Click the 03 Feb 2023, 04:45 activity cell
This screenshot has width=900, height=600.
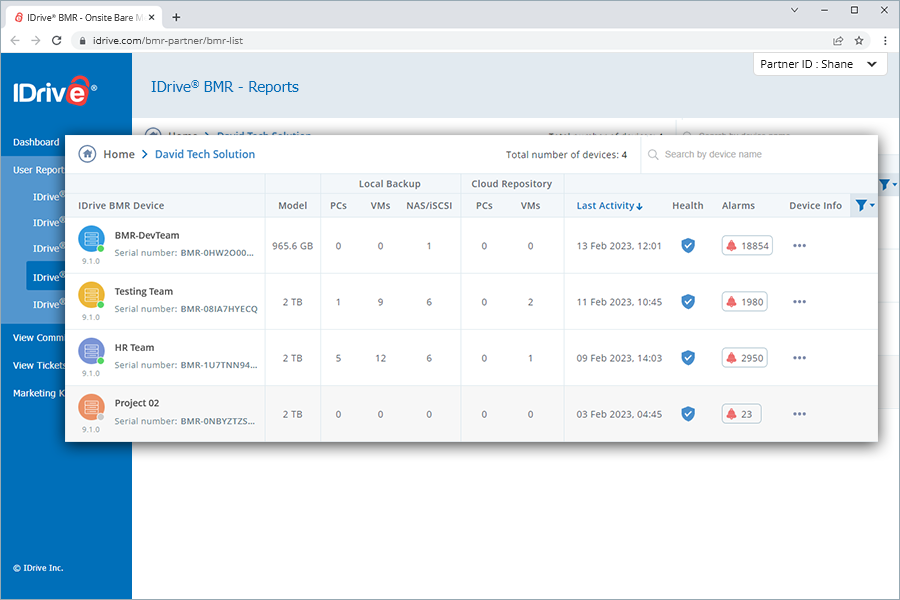click(619, 414)
